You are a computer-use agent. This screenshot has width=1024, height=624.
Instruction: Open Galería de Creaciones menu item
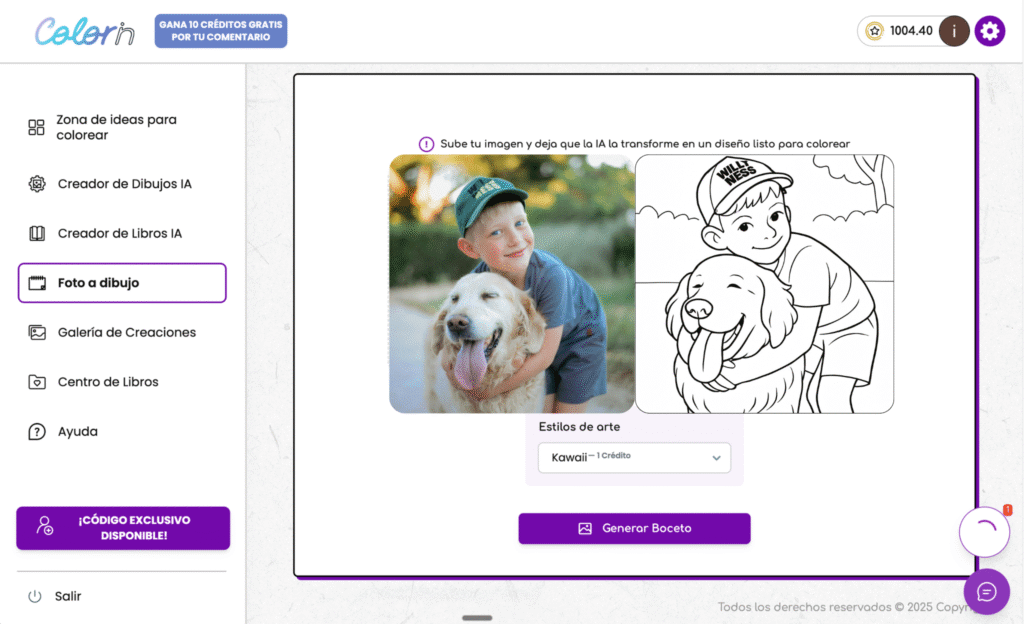(126, 332)
